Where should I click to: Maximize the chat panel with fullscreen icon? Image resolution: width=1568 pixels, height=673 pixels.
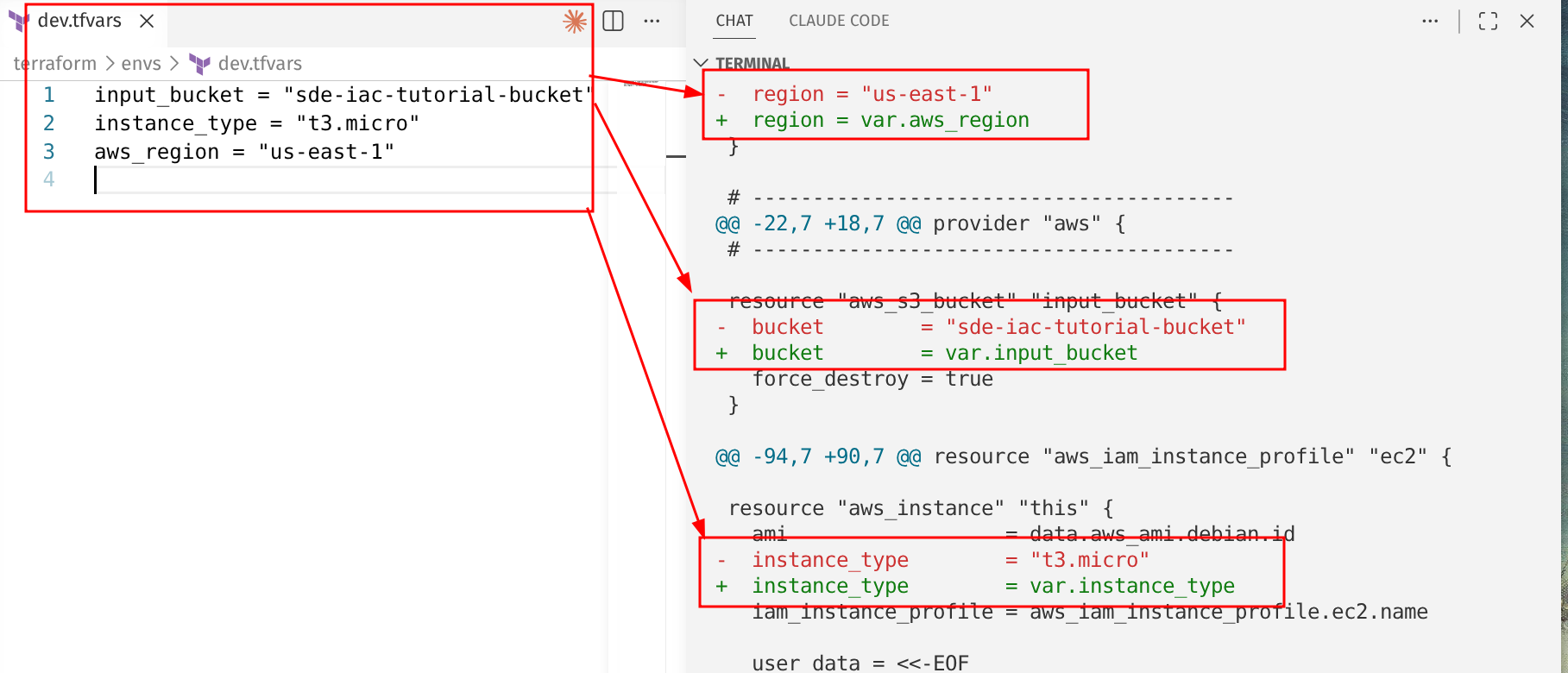click(1488, 21)
